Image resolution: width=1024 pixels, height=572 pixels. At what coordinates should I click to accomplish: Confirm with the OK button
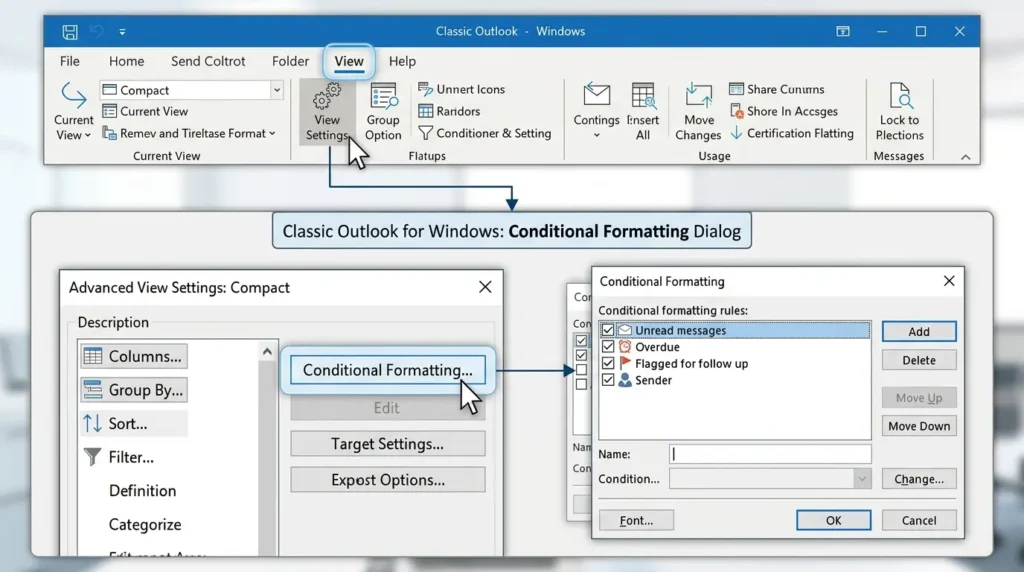tap(833, 520)
